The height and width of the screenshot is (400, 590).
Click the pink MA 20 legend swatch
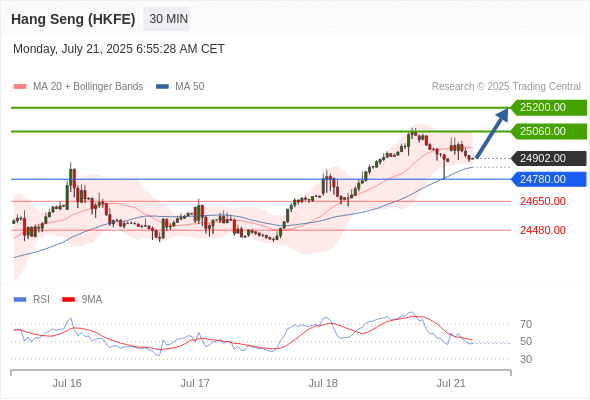[20, 87]
